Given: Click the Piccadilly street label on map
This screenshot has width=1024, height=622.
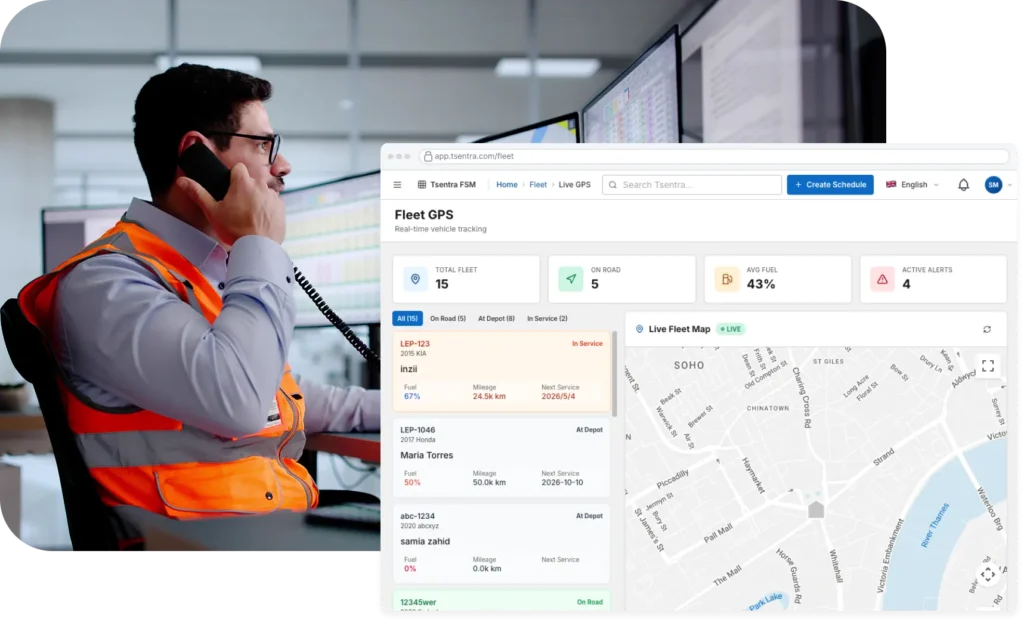Looking at the screenshot, I should coord(673,479).
